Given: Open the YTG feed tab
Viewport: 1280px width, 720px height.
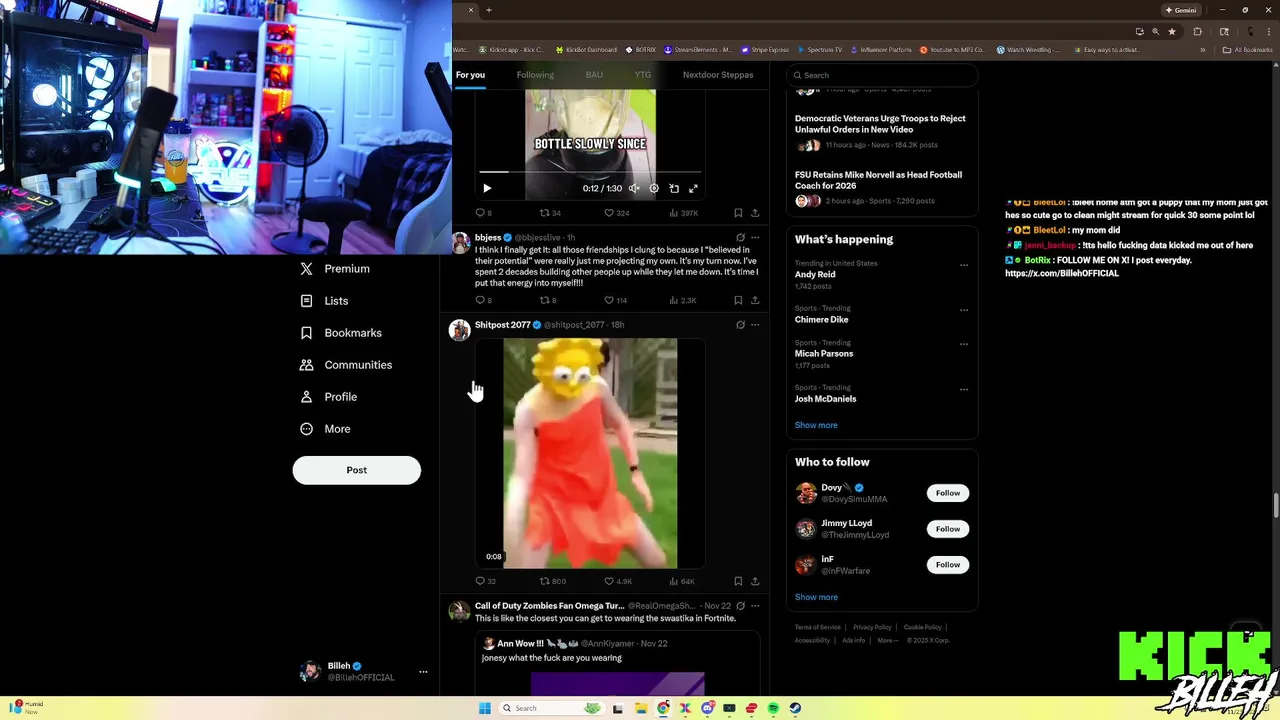Looking at the screenshot, I should coord(643,75).
